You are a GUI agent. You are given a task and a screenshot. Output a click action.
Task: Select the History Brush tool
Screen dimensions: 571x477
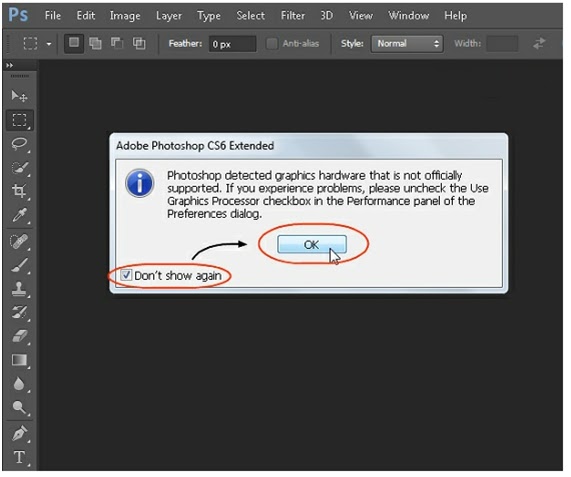pos(19,312)
